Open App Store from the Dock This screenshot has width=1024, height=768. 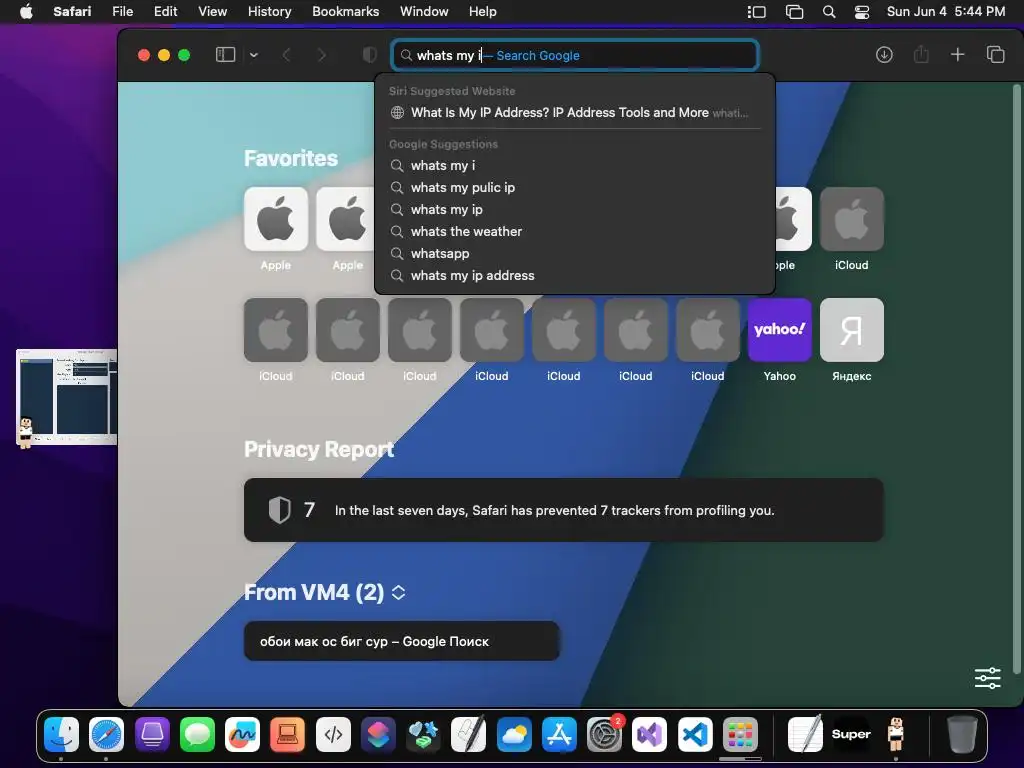[x=559, y=734]
